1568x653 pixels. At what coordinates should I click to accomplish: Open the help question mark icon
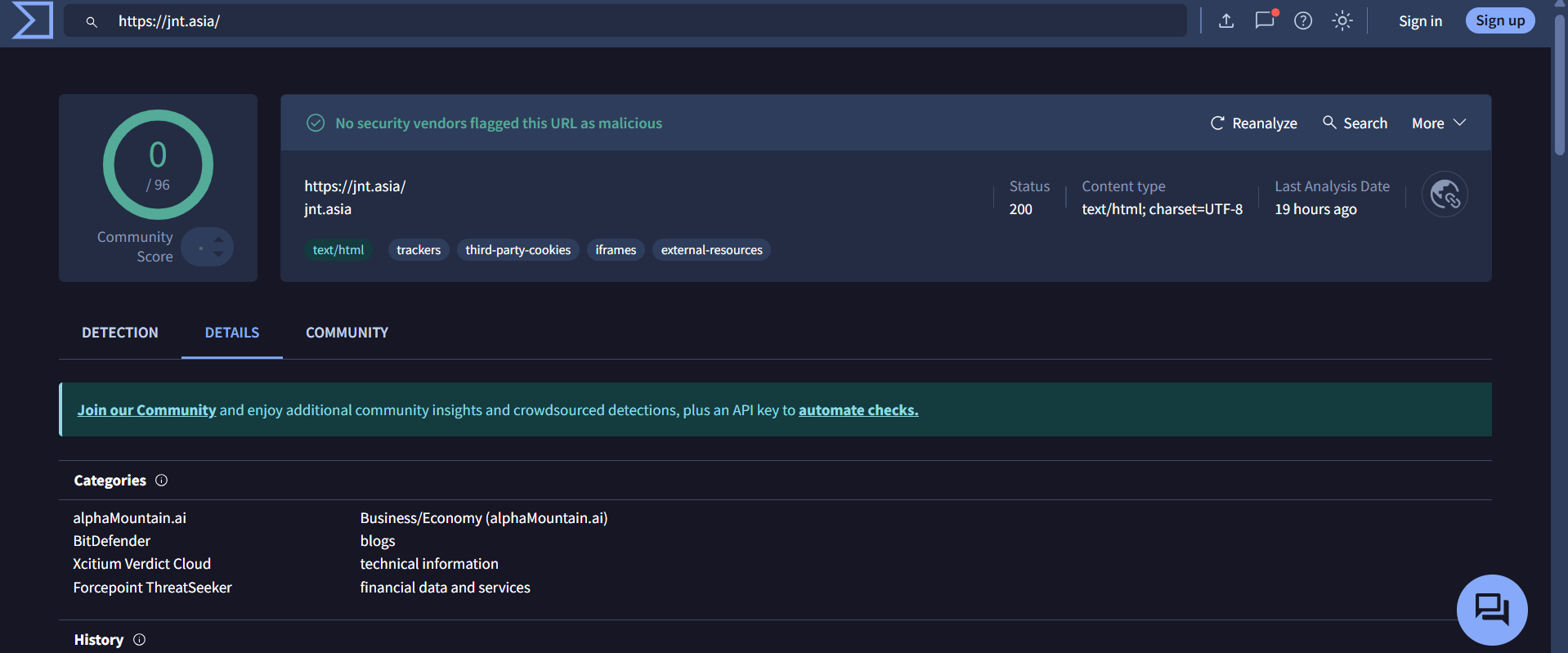(x=1303, y=20)
